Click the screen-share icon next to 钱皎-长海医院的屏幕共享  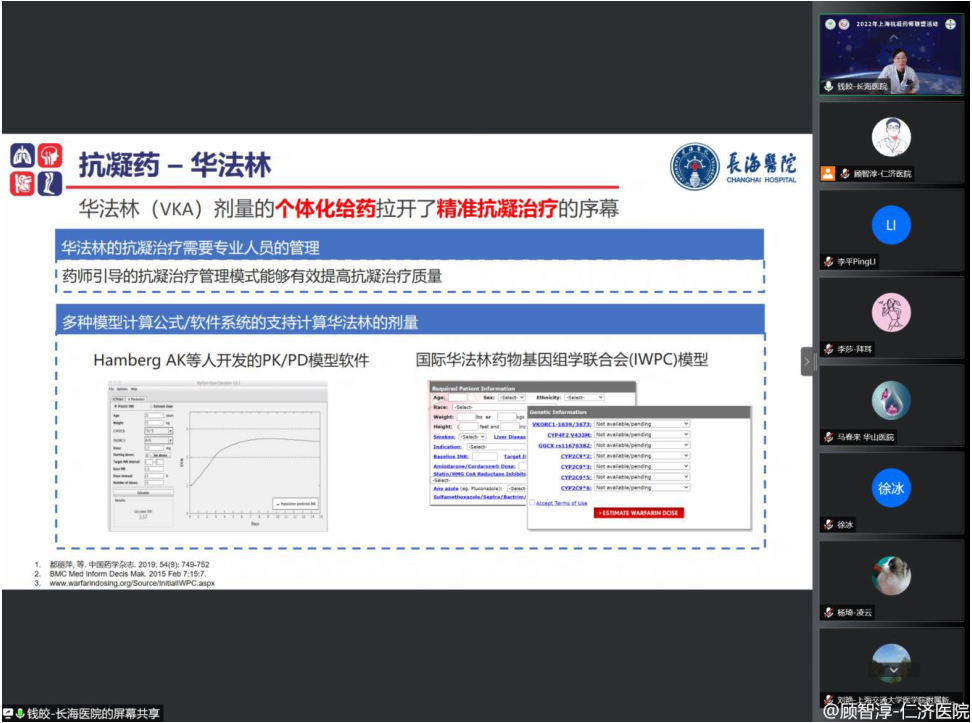(x=9, y=711)
